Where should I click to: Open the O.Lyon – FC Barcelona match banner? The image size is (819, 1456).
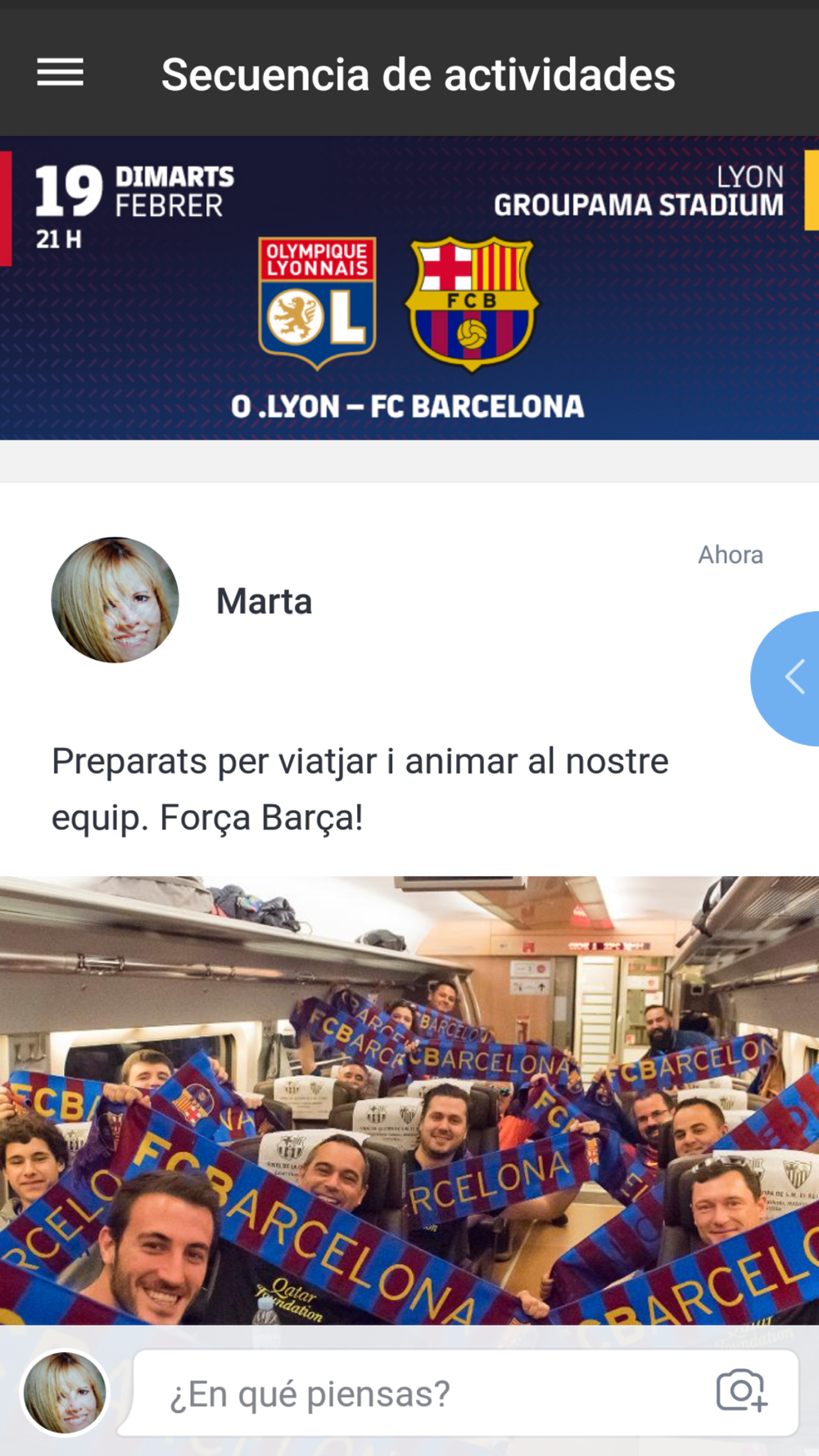(x=409, y=288)
